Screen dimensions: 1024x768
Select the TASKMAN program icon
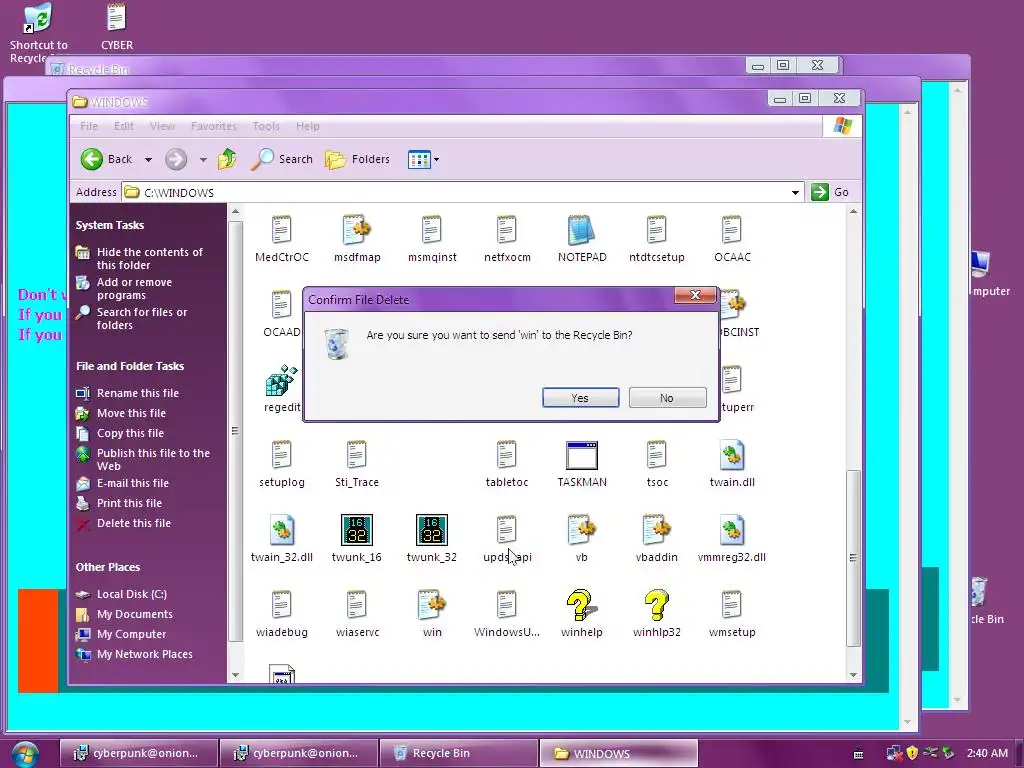(582, 456)
